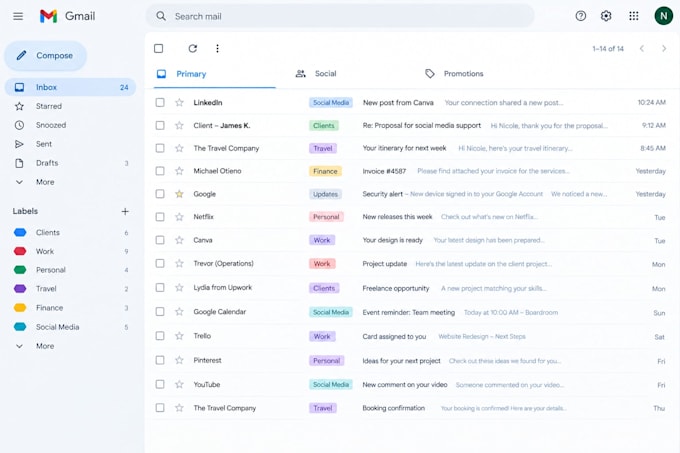Star the LinkedIn email
The width and height of the screenshot is (680, 453).
pos(179,102)
